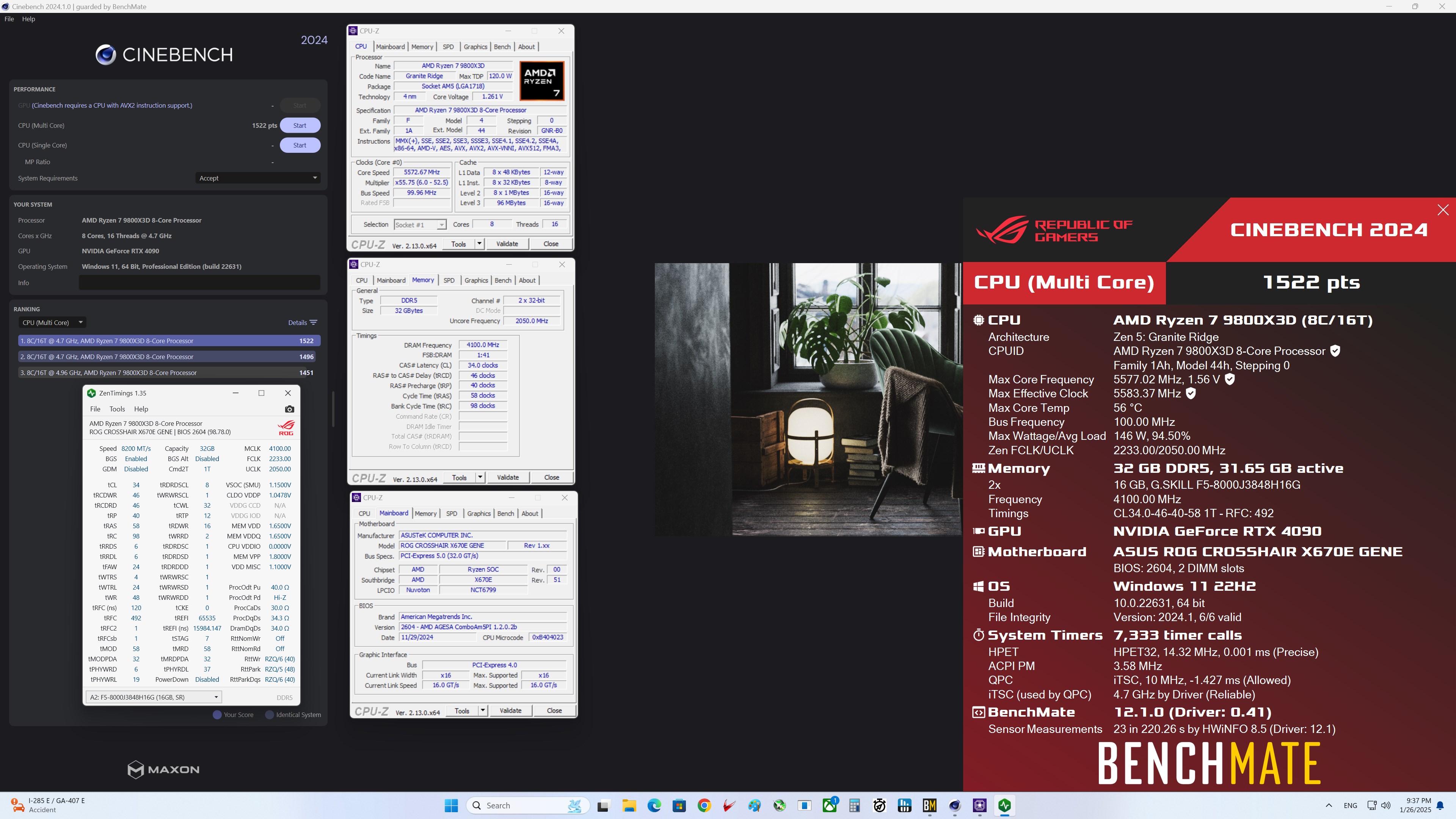Image resolution: width=1456 pixels, height=819 pixels.
Task: Open Microsoft Store from the taskbar
Action: (679, 805)
